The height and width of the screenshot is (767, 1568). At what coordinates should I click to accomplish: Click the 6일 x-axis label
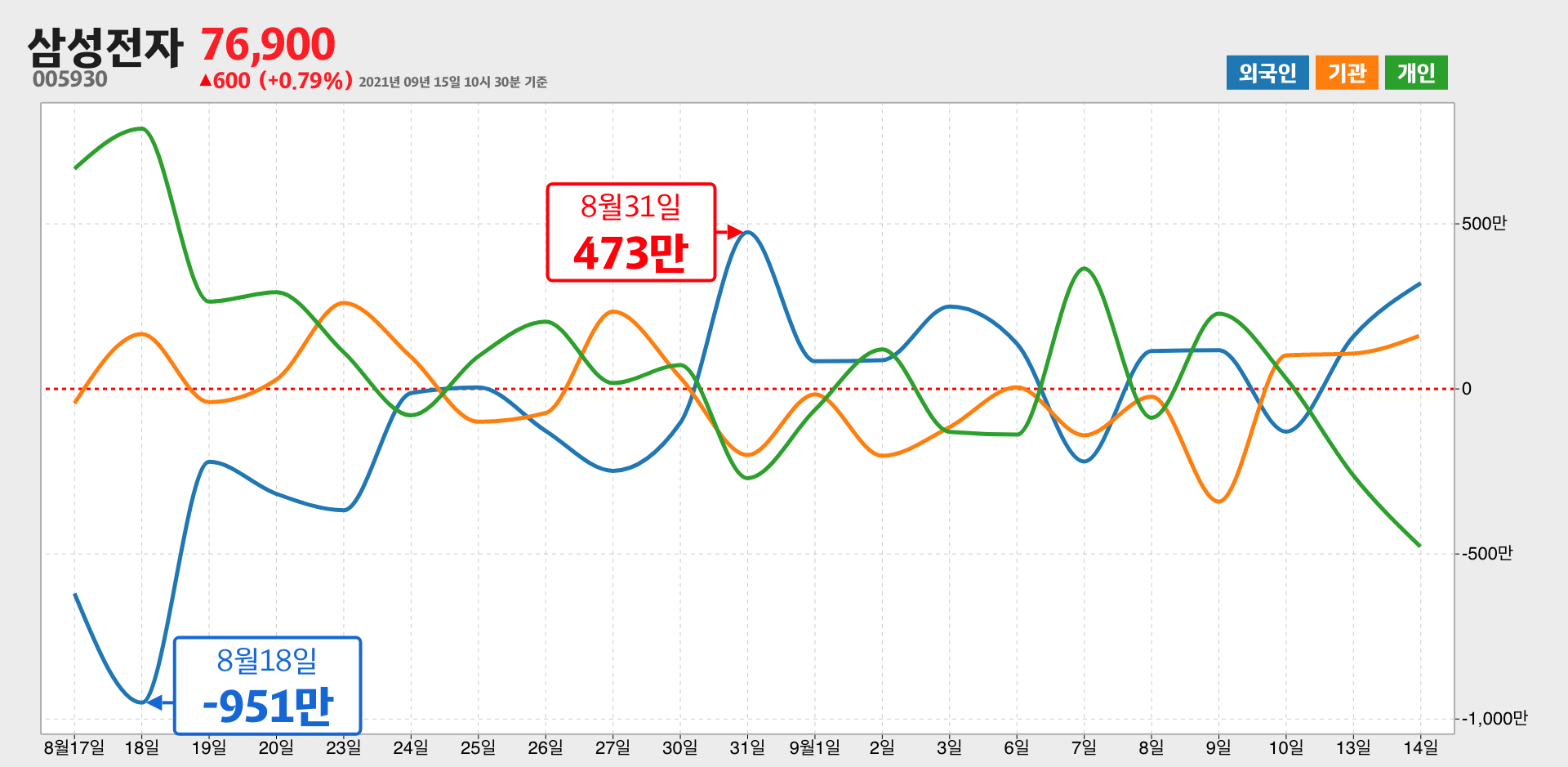1017,747
